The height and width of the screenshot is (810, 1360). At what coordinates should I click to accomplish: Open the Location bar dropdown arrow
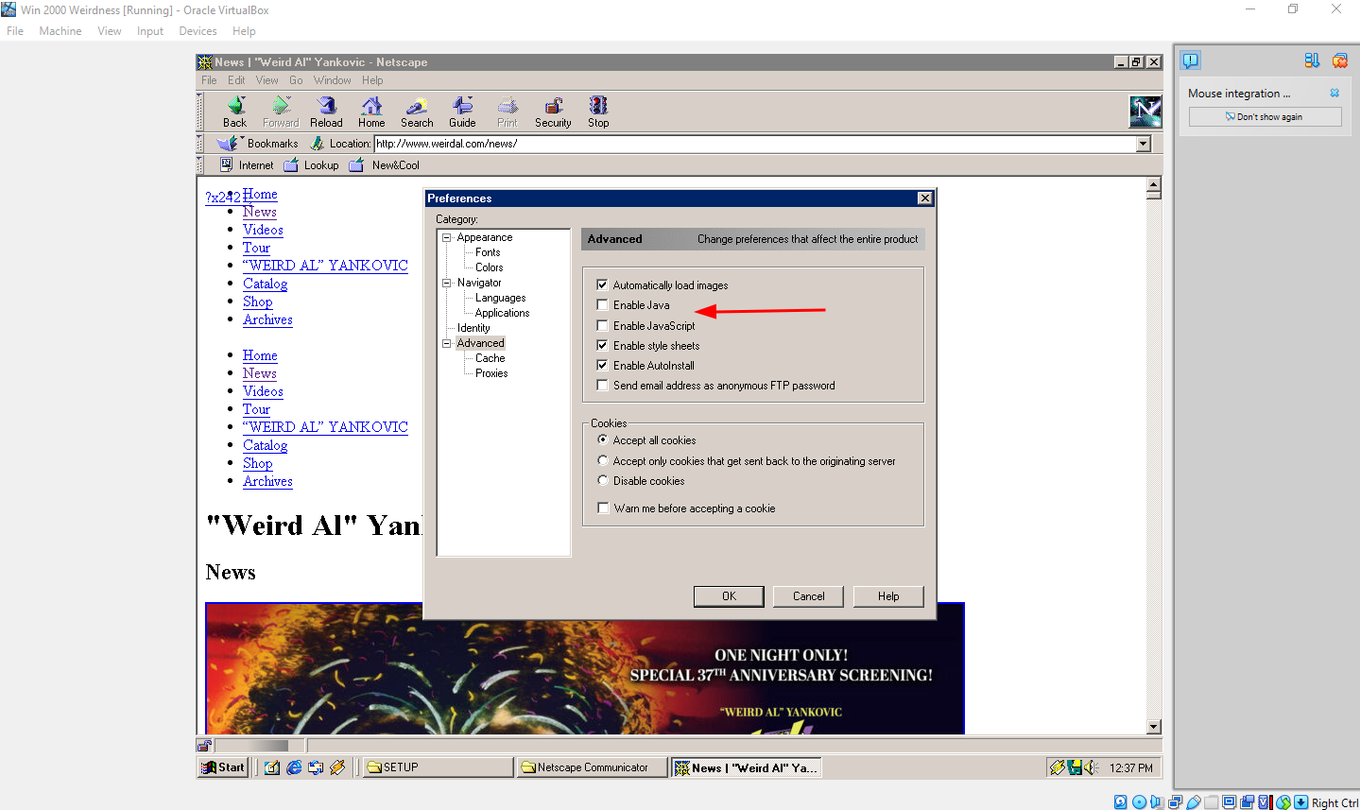pyautogui.click(x=1144, y=144)
